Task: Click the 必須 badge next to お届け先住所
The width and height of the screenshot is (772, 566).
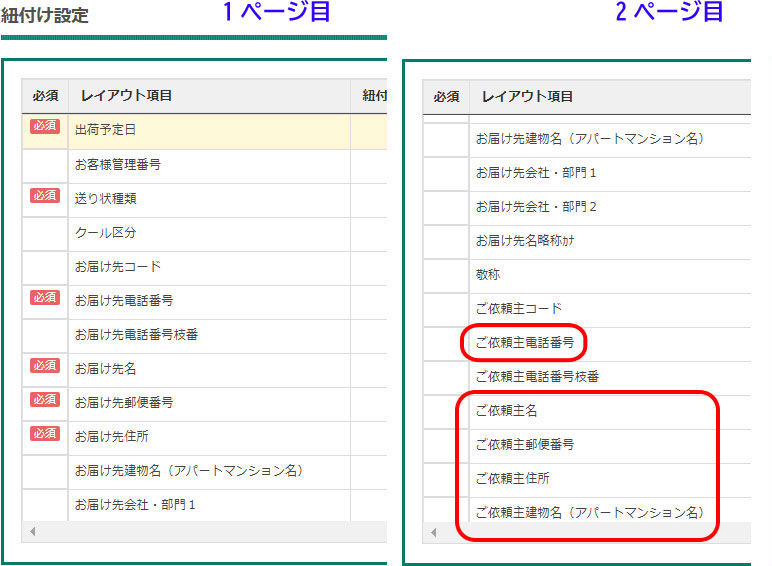Action: 45,434
